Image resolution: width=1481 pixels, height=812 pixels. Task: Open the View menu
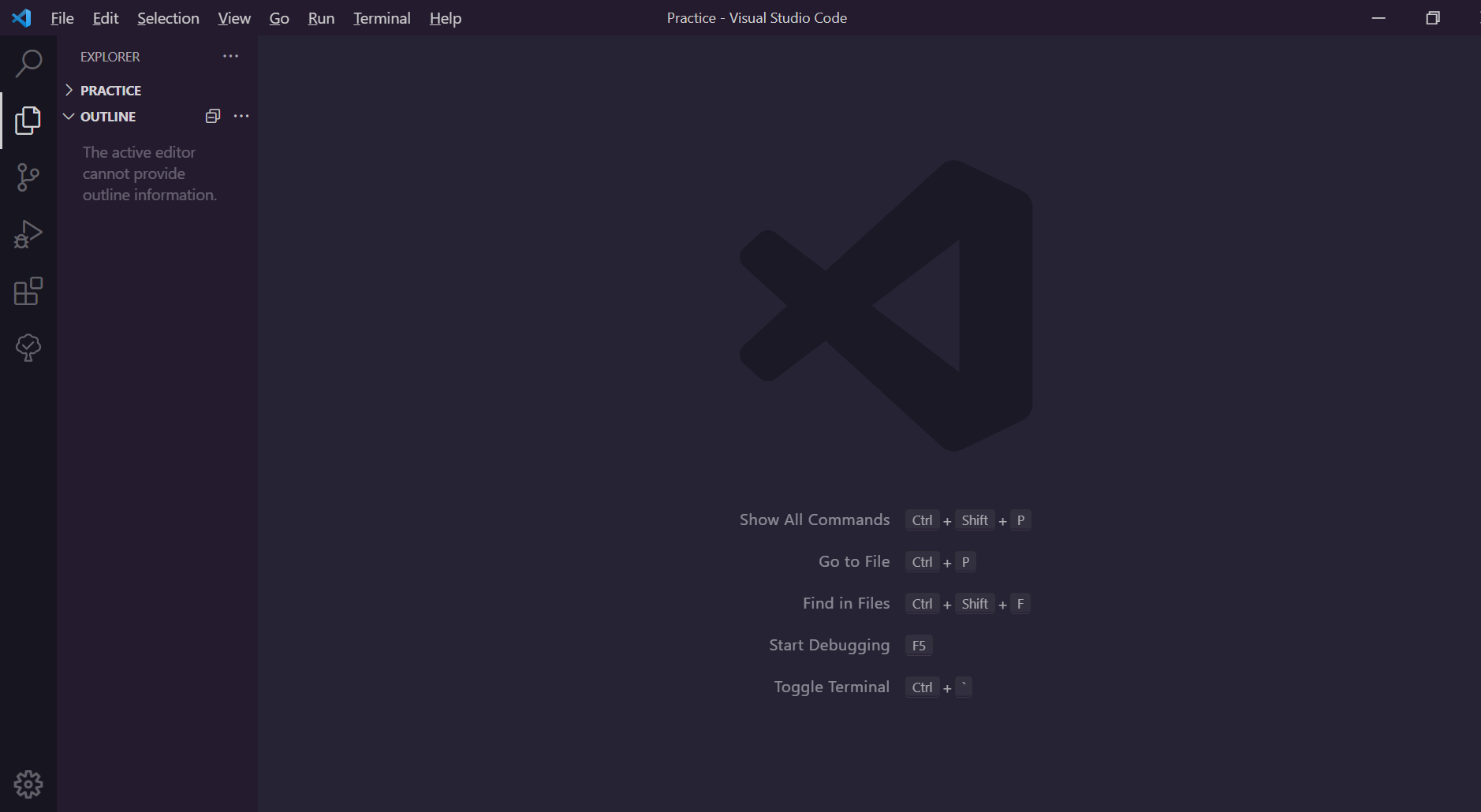coord(234,18)
